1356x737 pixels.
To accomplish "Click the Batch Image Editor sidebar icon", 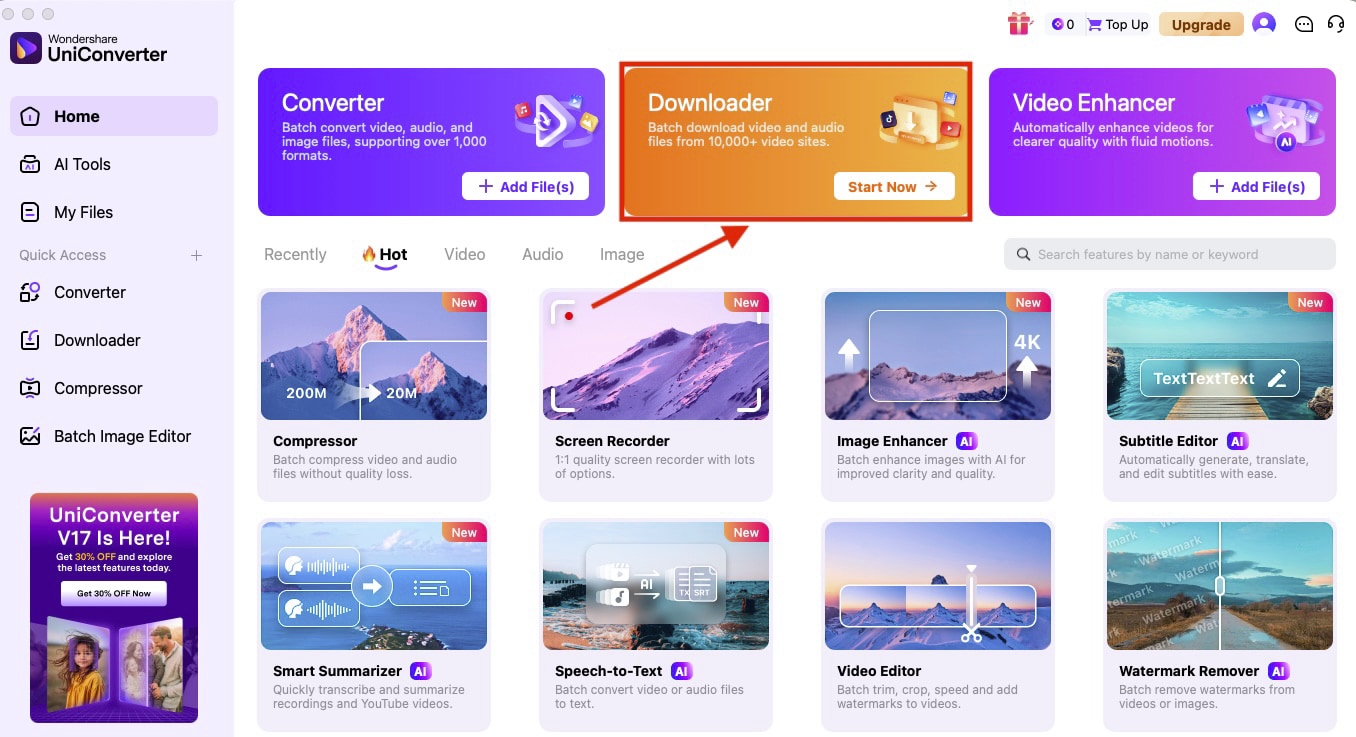I will pyautogui.click(x=30, y=436).
